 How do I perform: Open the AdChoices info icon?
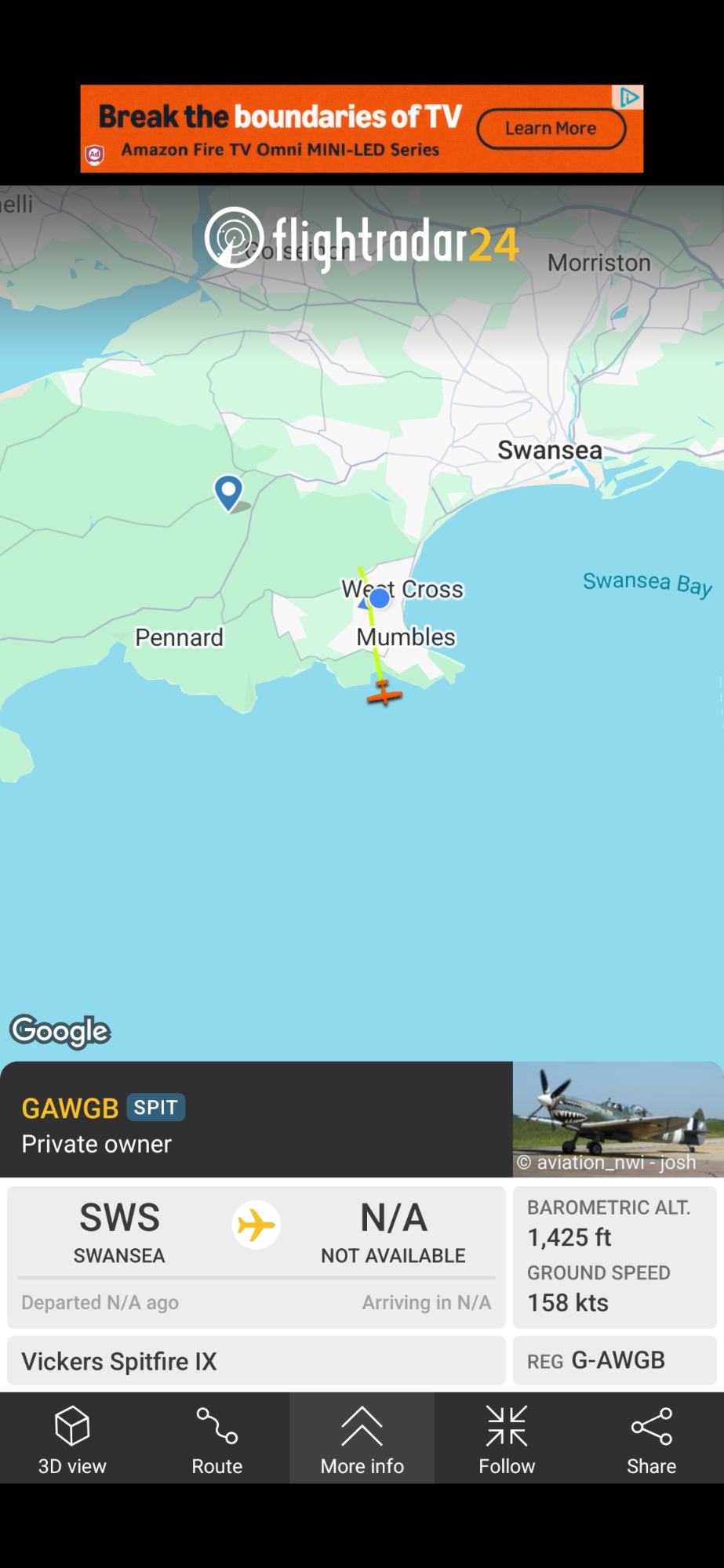tap(628, 97)
